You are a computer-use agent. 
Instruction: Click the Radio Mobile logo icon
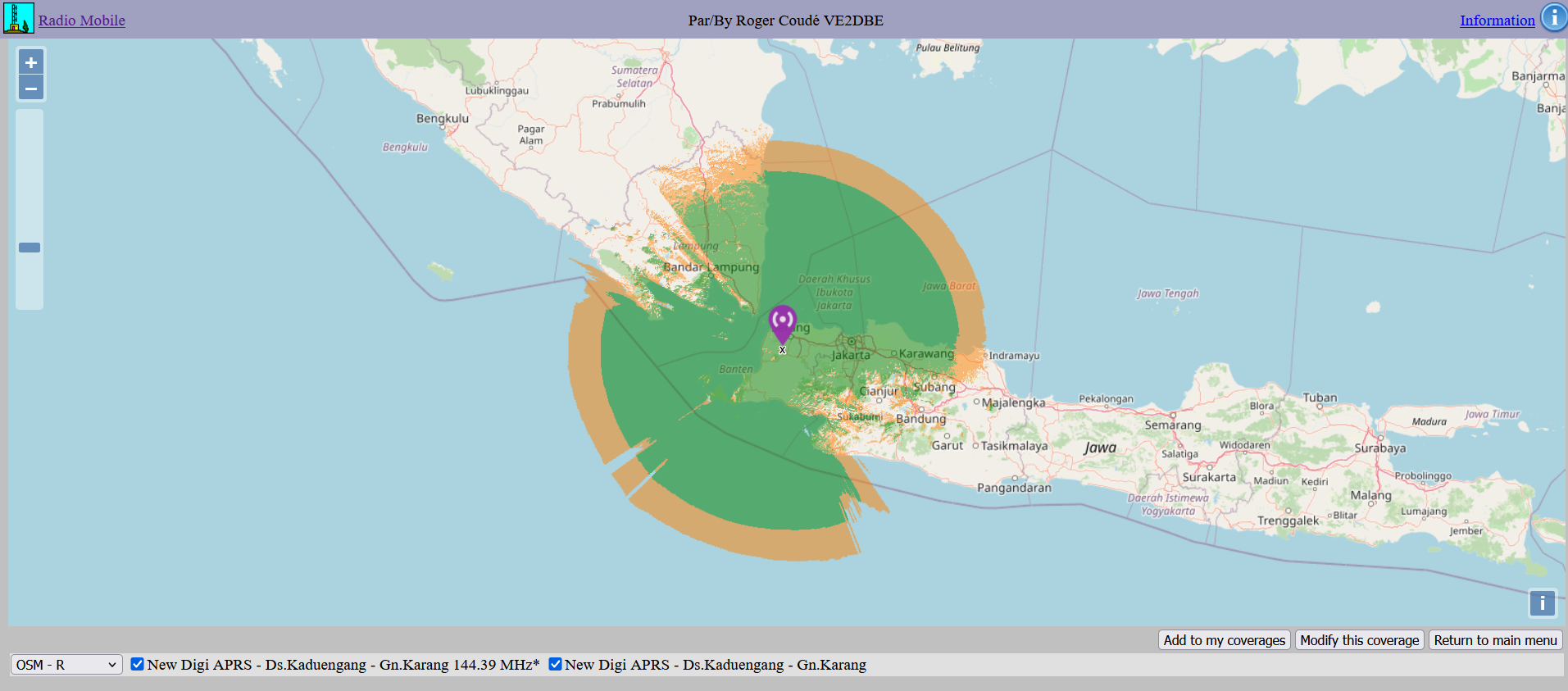tap(18, 18)
